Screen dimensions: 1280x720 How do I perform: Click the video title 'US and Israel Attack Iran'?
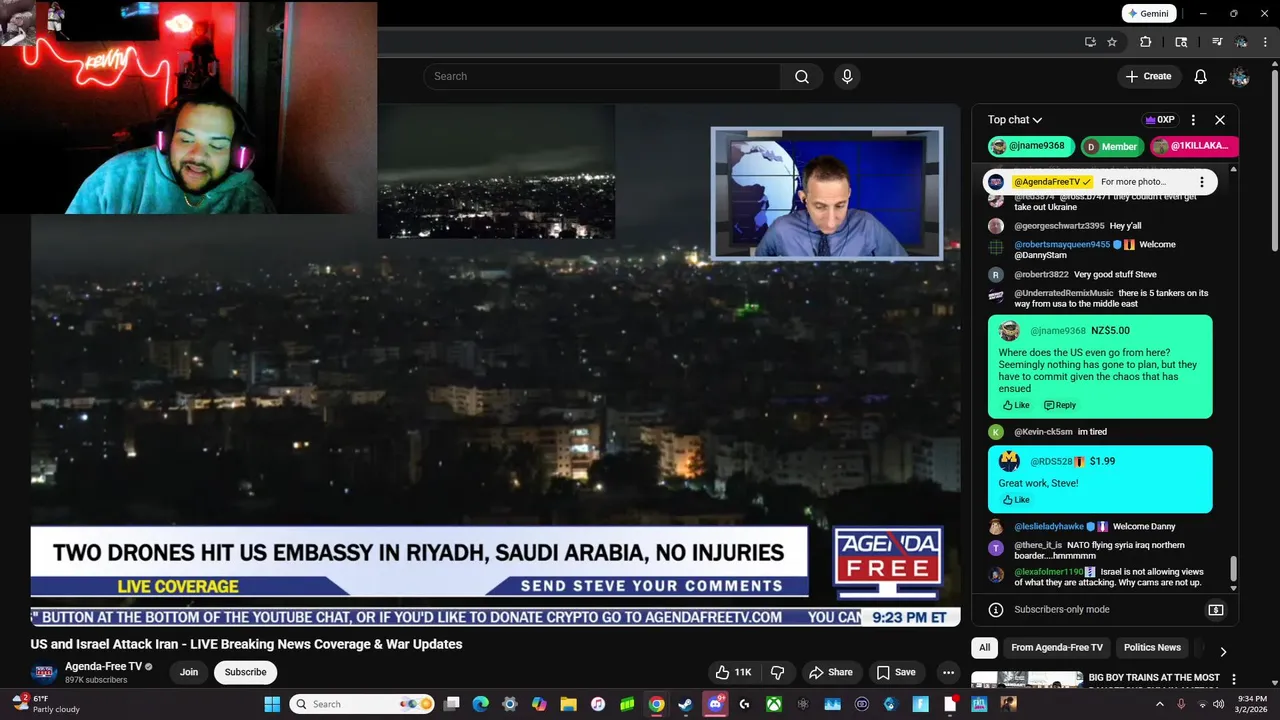click(246, 644)
